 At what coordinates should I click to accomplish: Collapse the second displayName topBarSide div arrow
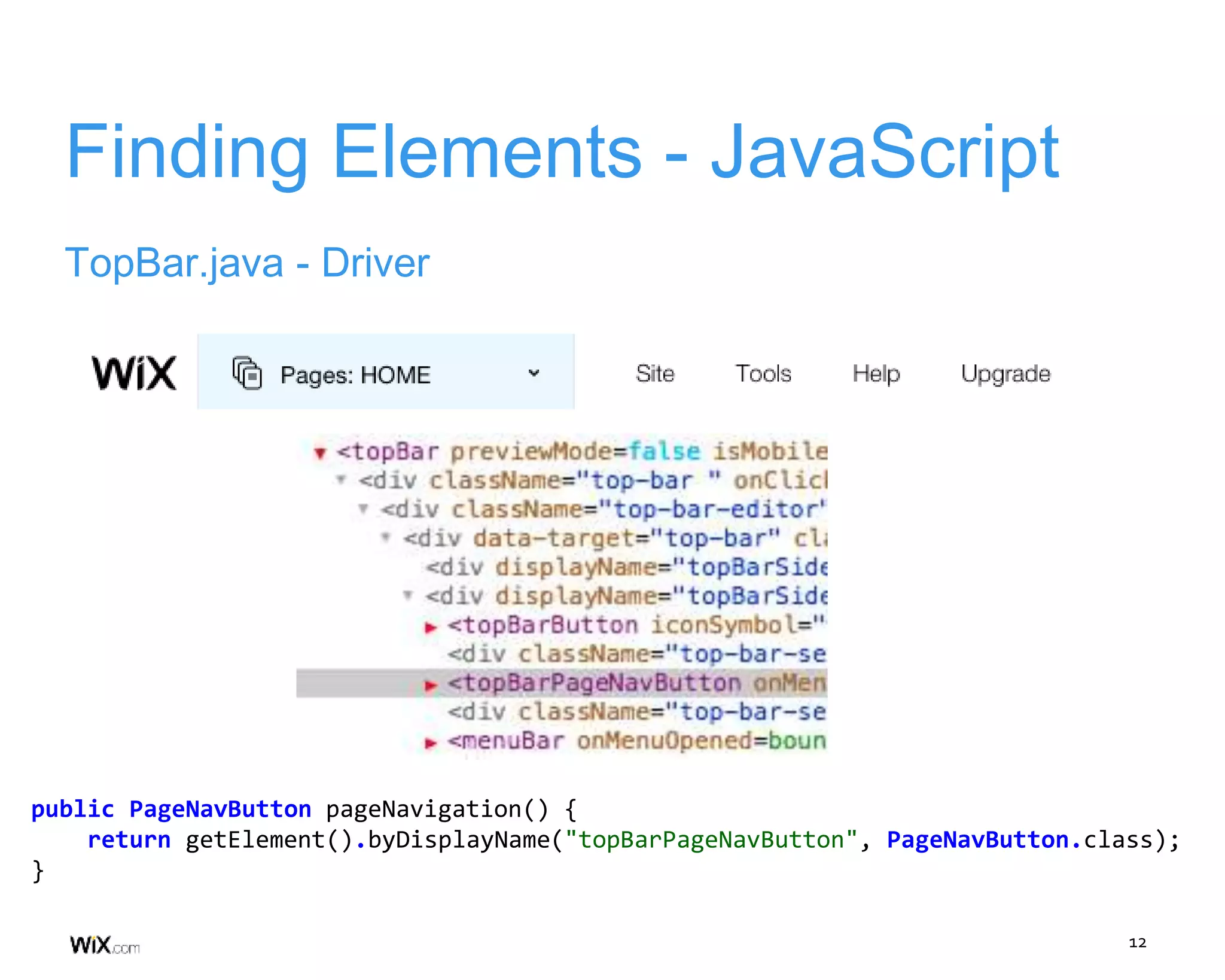407,596
